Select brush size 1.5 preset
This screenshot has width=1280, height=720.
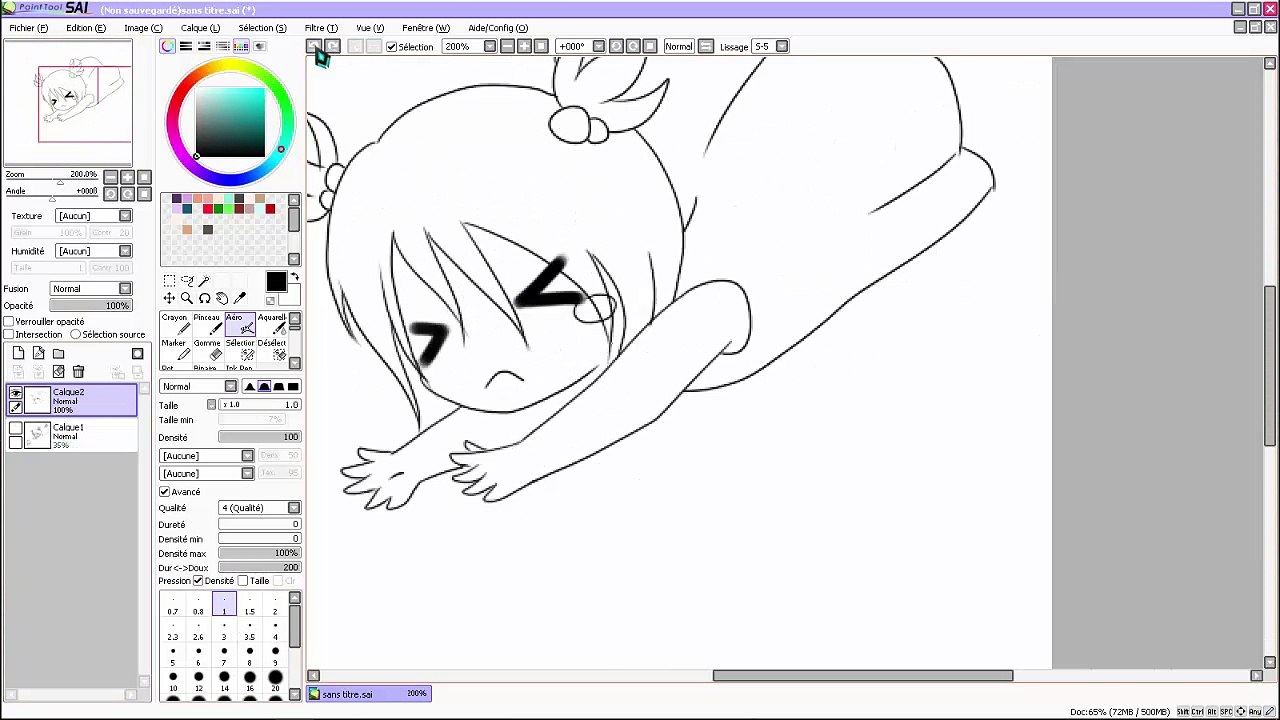[x=250, y=606]
